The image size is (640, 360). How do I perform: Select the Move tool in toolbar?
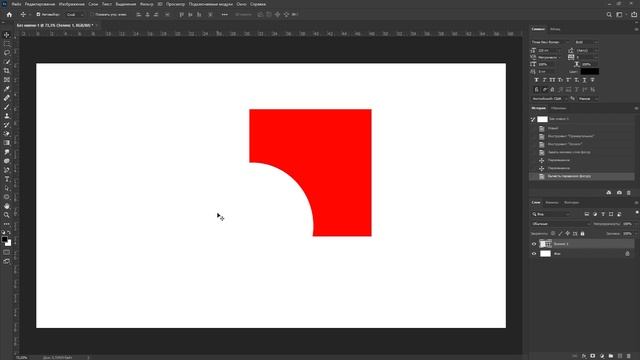click(7, 35)
